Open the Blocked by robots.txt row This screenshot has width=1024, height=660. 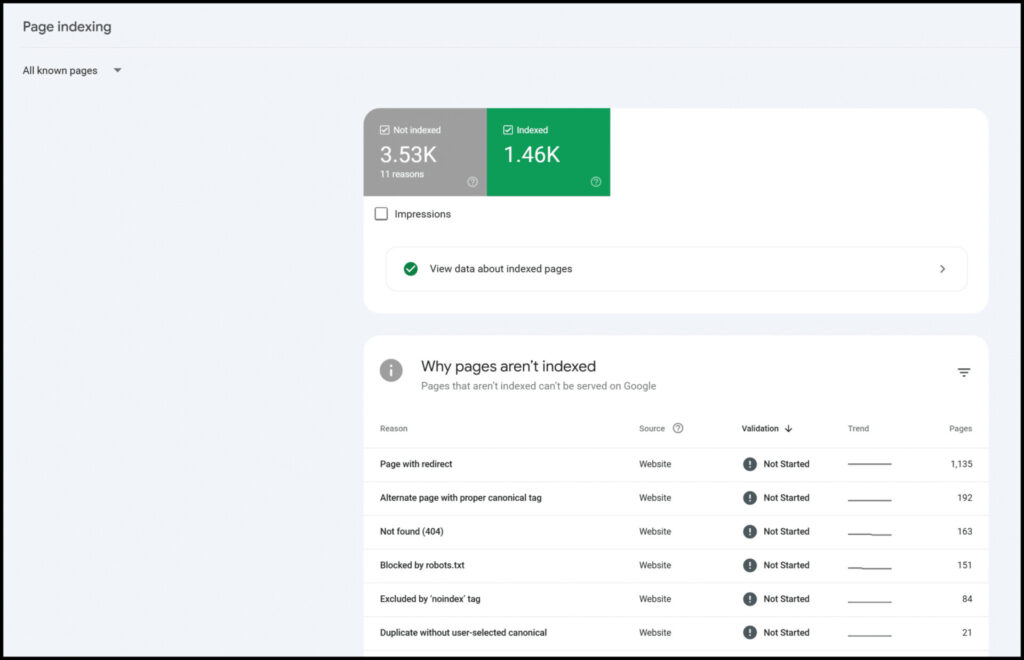(x=422, y=565)
